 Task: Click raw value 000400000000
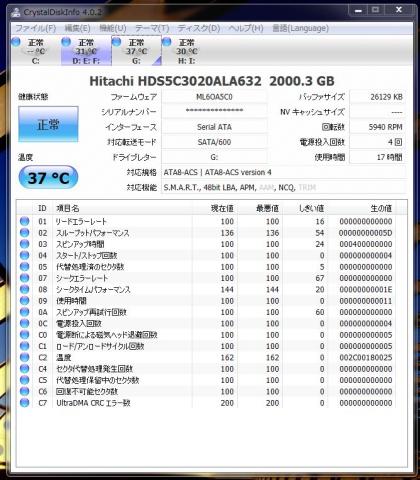pos(365,244)
